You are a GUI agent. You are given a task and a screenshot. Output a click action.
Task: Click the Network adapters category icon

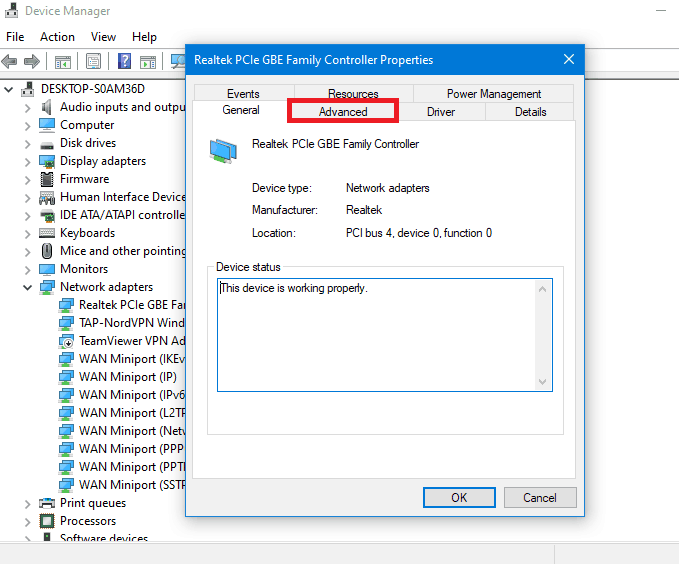(47, 287)
